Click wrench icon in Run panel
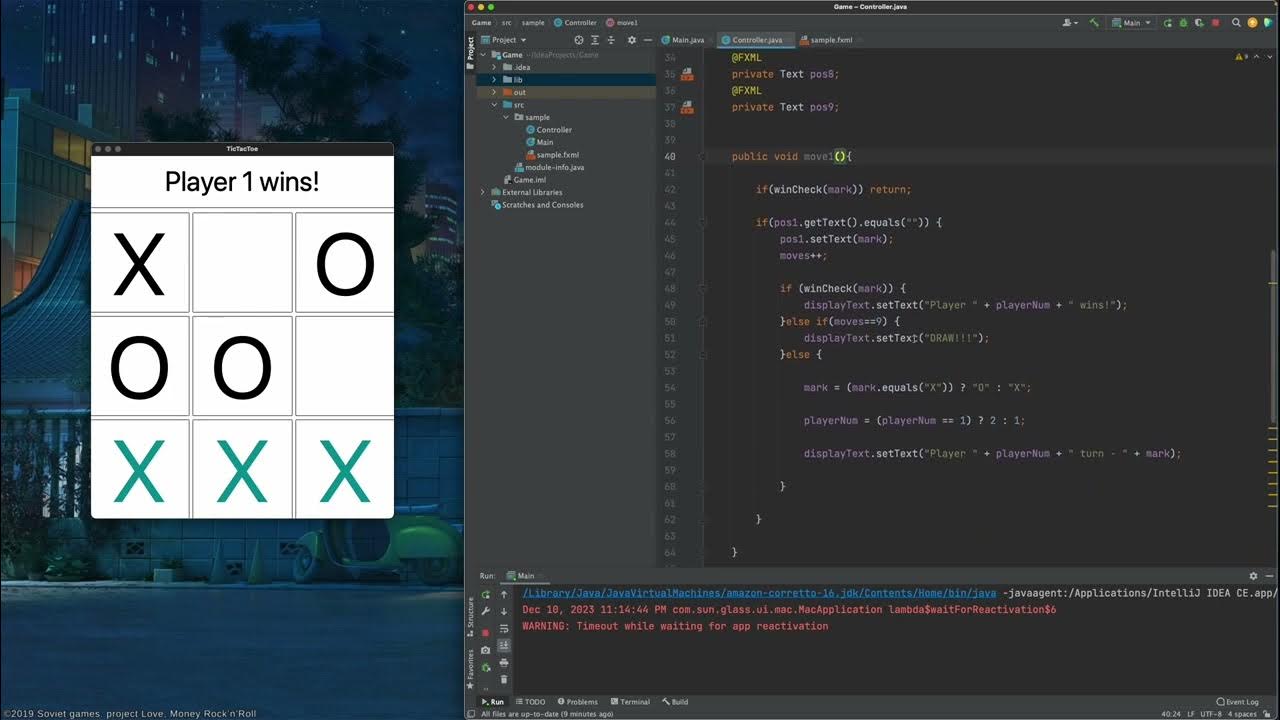The image size is (1280, 720). pyautogui.click(x=486, y=611)
